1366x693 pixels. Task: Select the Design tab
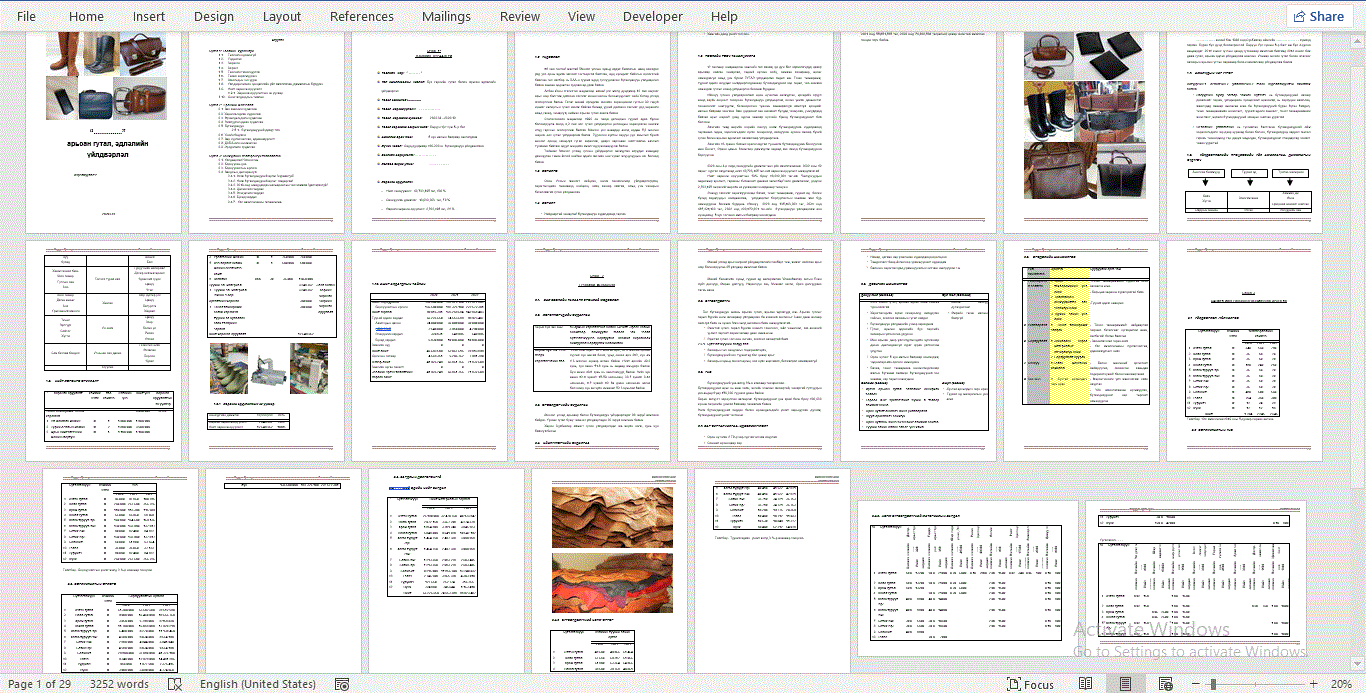(x=214, y=16)
